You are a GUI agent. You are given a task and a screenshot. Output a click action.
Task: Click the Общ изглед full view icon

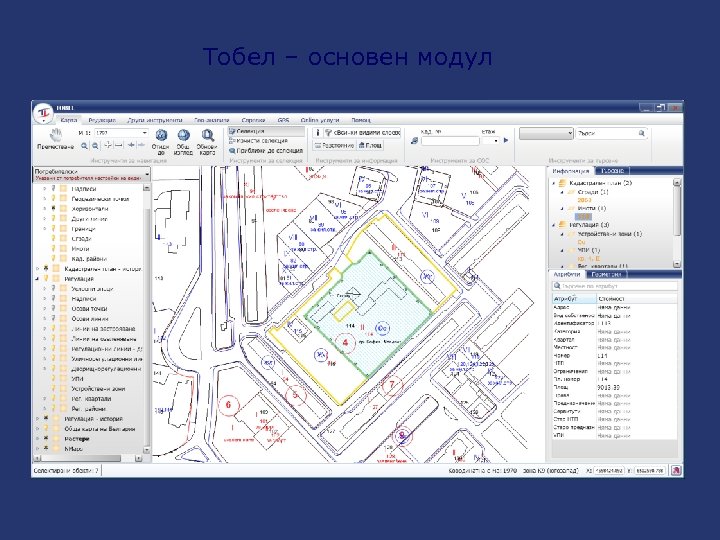(184, 135)
